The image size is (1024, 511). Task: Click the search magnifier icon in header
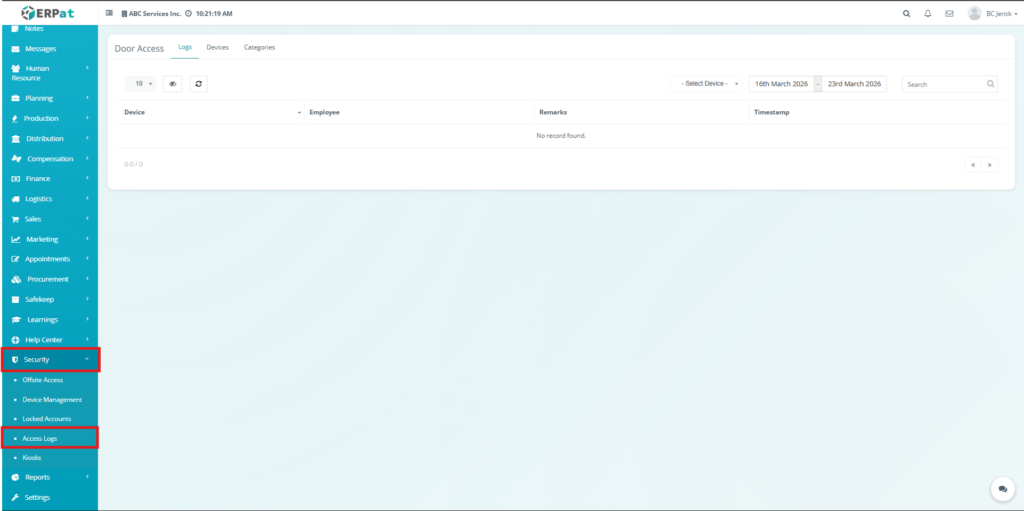(907, 14)
